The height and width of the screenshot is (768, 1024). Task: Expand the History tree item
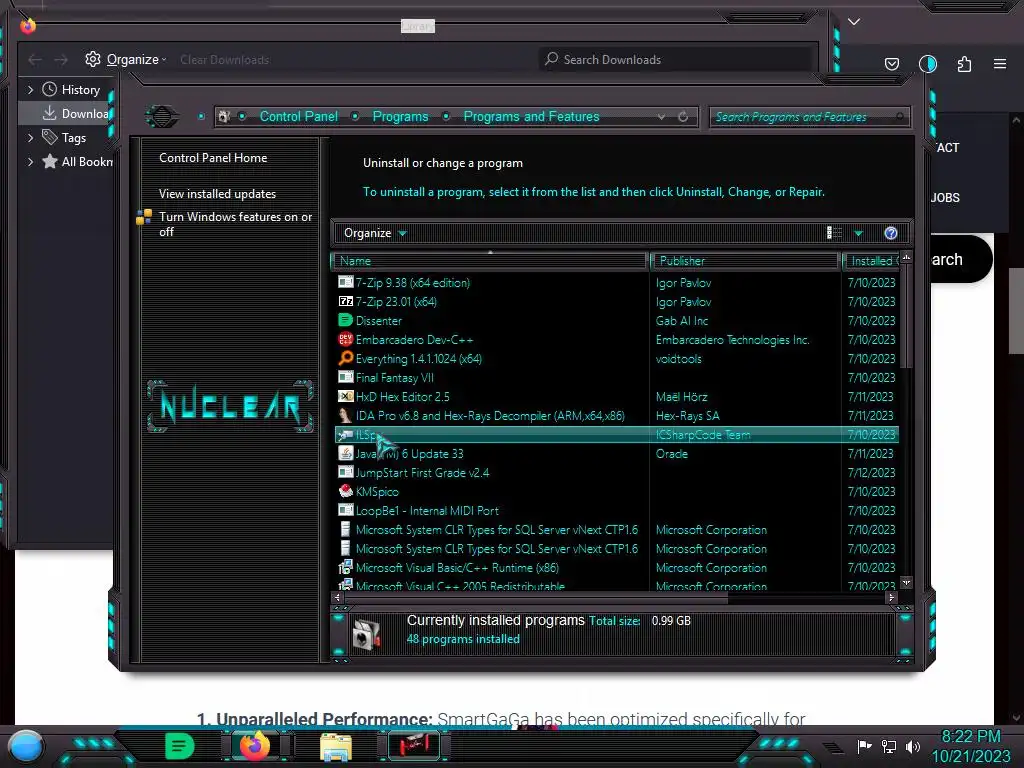(30, 89)
